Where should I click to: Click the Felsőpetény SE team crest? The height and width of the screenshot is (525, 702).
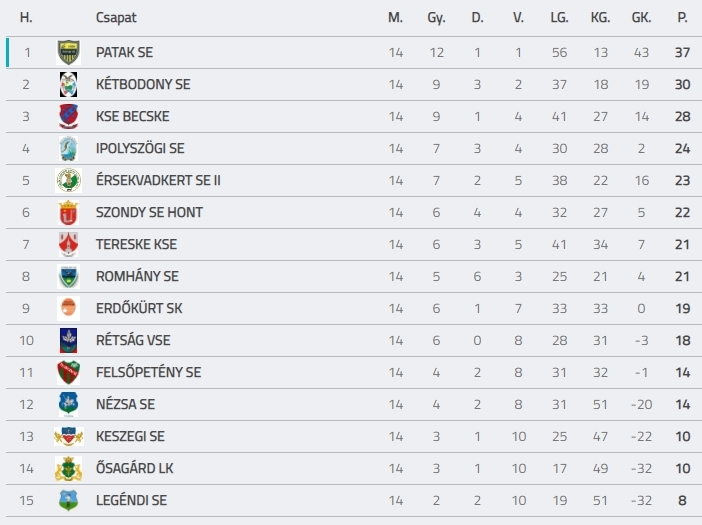(68, 372)
